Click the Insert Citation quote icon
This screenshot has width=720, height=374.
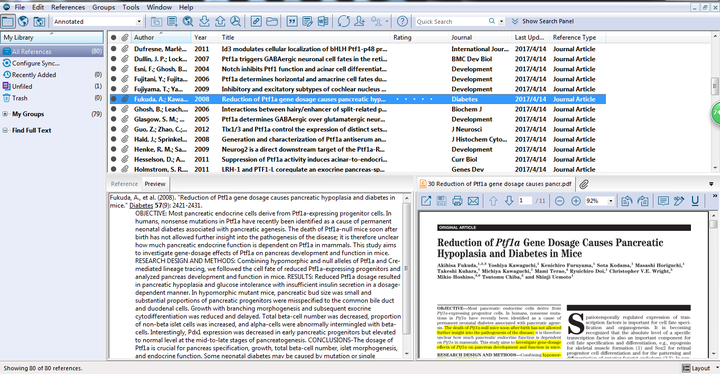pyautogui.click(x=292, y=21)
